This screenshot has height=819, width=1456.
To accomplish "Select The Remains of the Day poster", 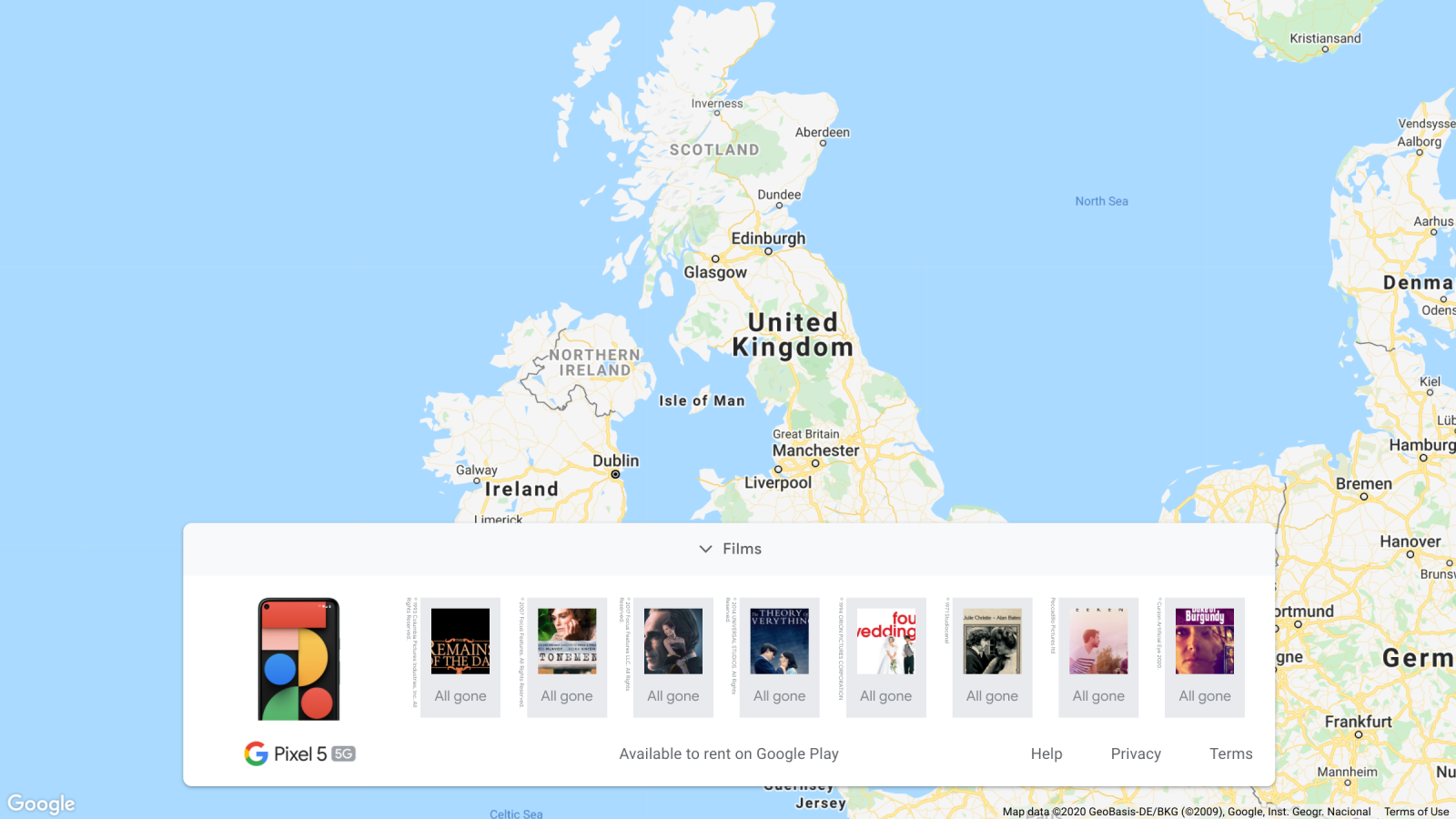I will tap(460, 642).
